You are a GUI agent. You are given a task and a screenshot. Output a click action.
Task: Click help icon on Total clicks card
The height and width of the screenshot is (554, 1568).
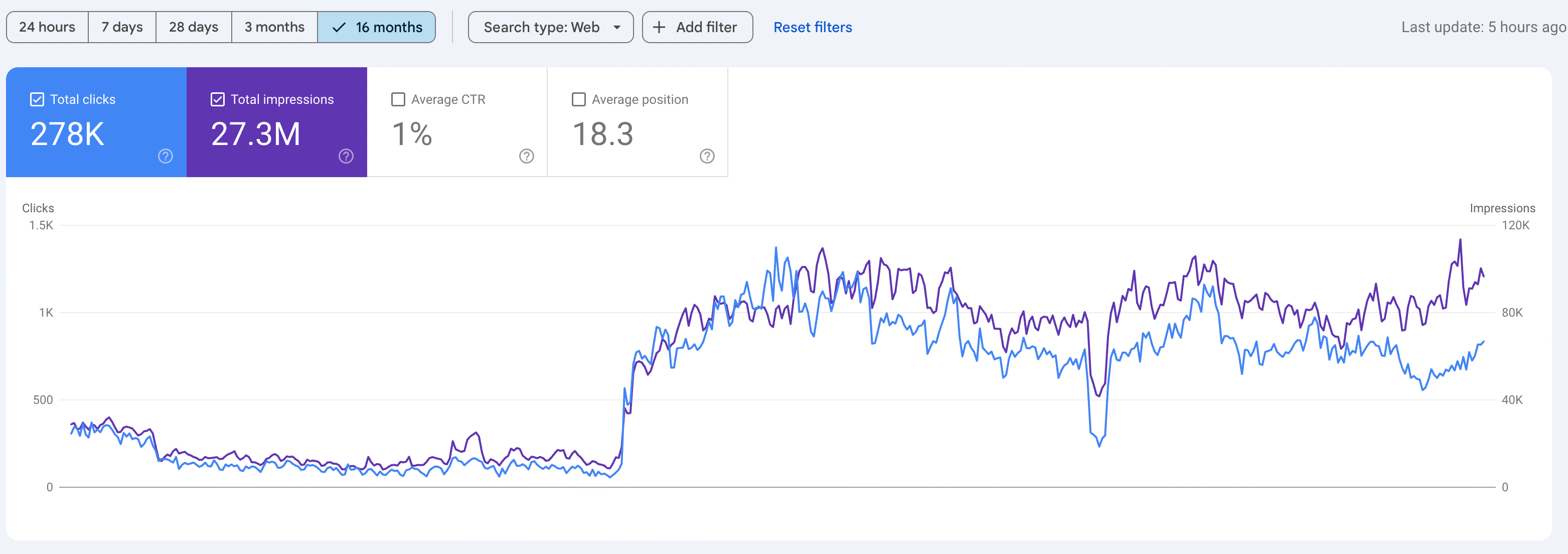click(166, 157)
